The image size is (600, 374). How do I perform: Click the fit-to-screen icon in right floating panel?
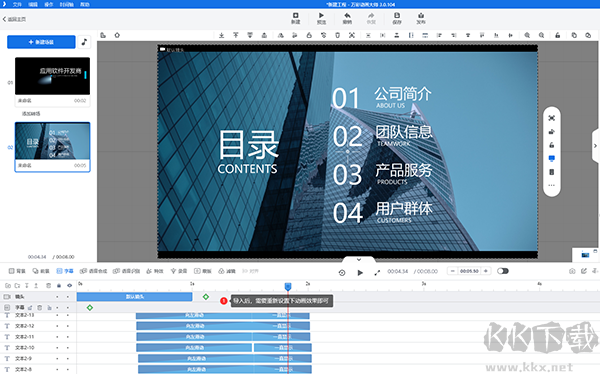(551, 118)
